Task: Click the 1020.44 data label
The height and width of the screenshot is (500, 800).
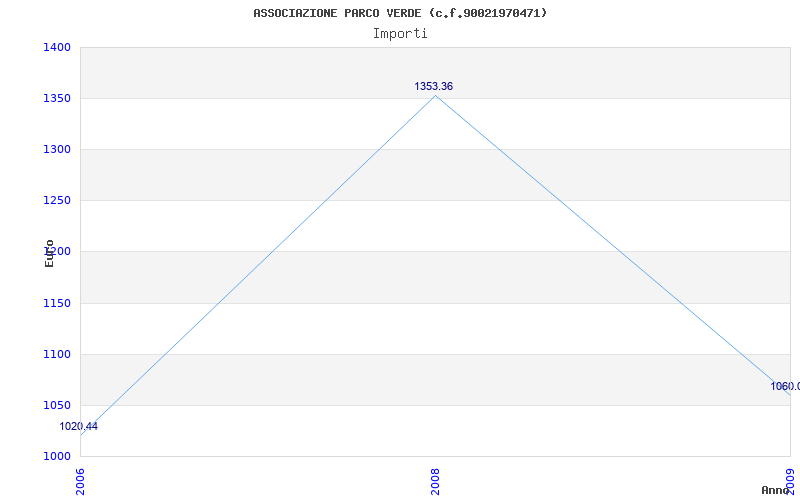Action: click(x=79, y=427)
